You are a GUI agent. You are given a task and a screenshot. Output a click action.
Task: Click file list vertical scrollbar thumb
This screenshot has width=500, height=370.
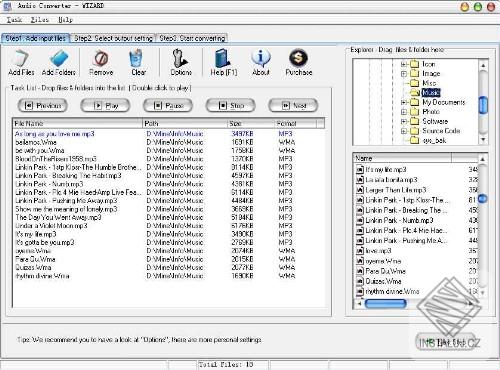tap(482, 199)
